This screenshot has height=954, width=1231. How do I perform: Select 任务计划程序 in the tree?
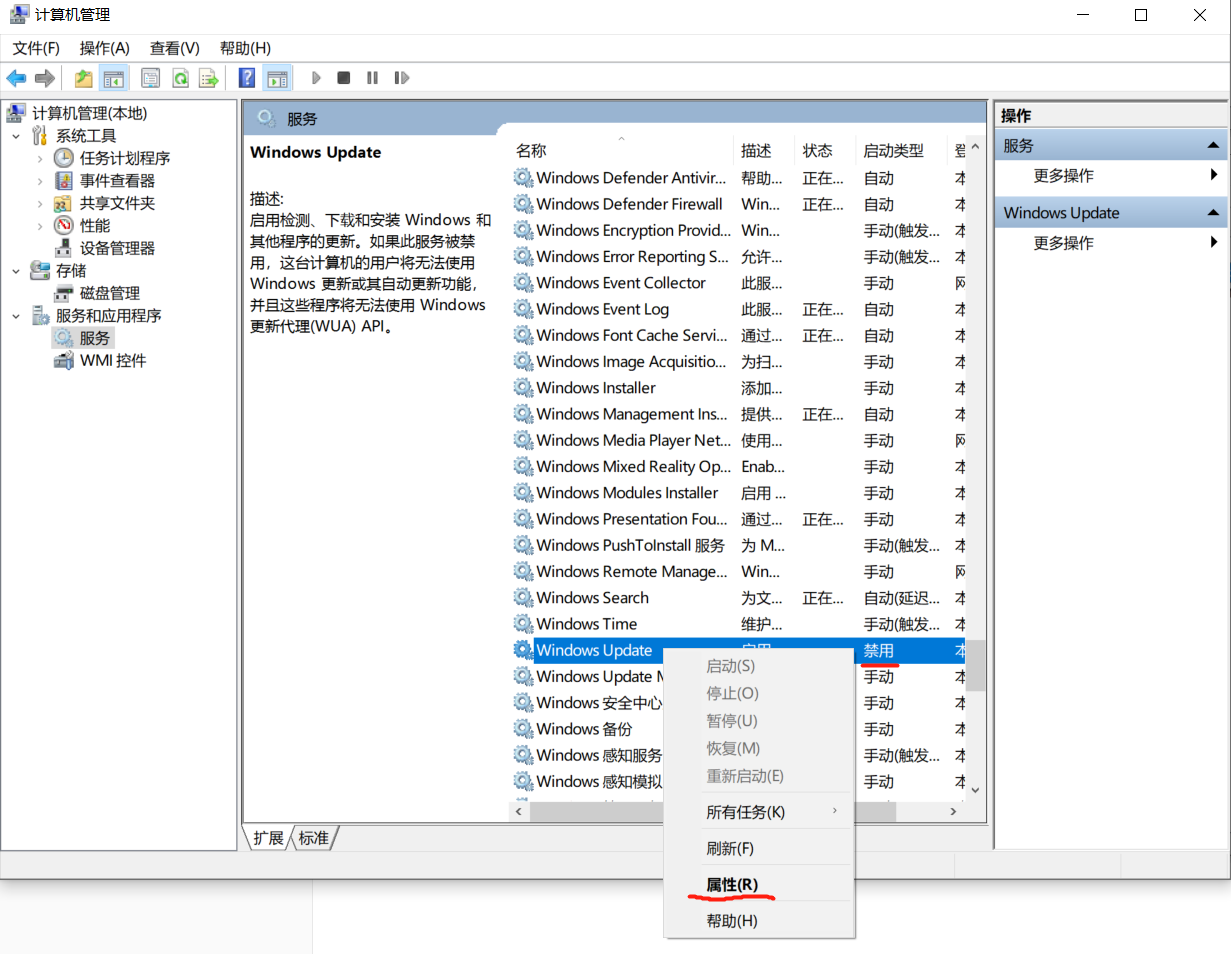click(125, 158)
